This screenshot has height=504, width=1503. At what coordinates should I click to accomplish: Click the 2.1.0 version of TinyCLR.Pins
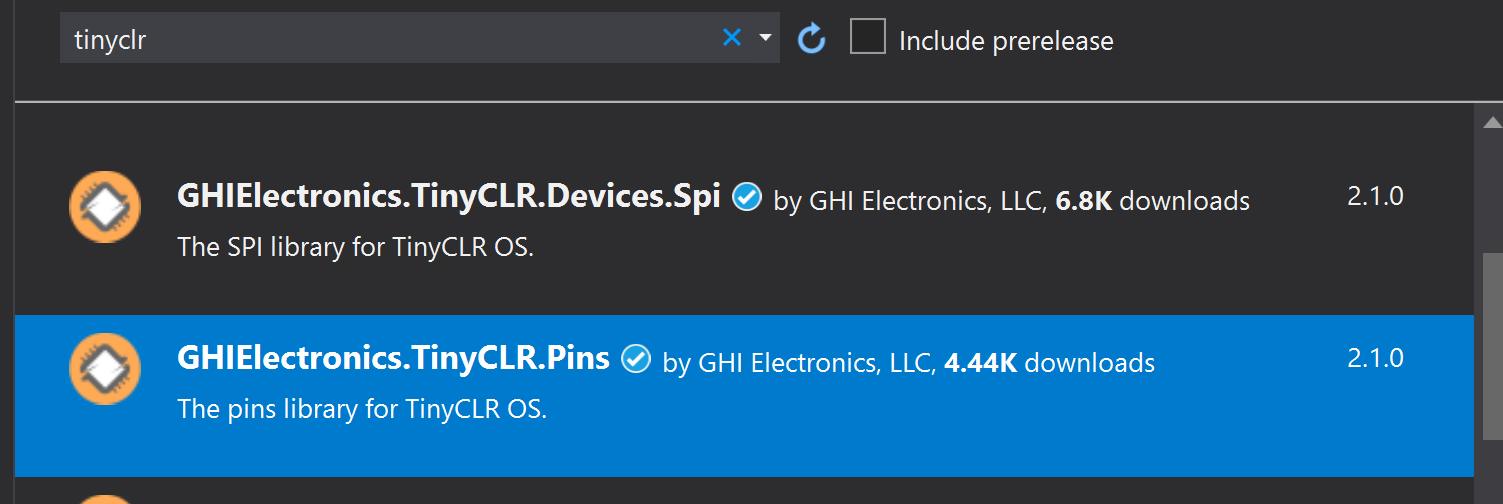(1375, 358)
